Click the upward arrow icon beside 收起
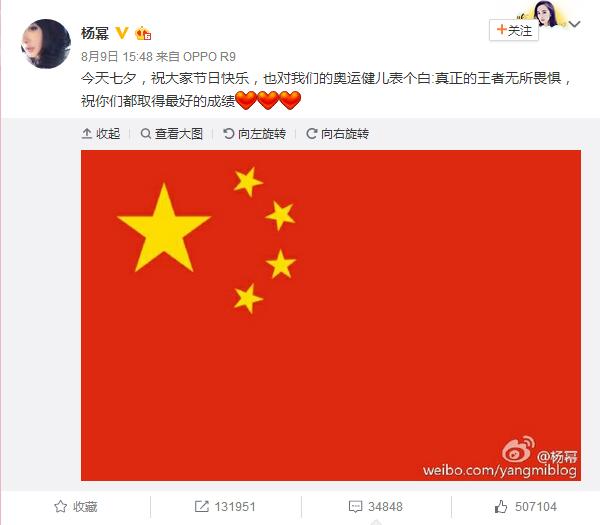The height and width of the screenshot is (525, 600). coord(87,134)
